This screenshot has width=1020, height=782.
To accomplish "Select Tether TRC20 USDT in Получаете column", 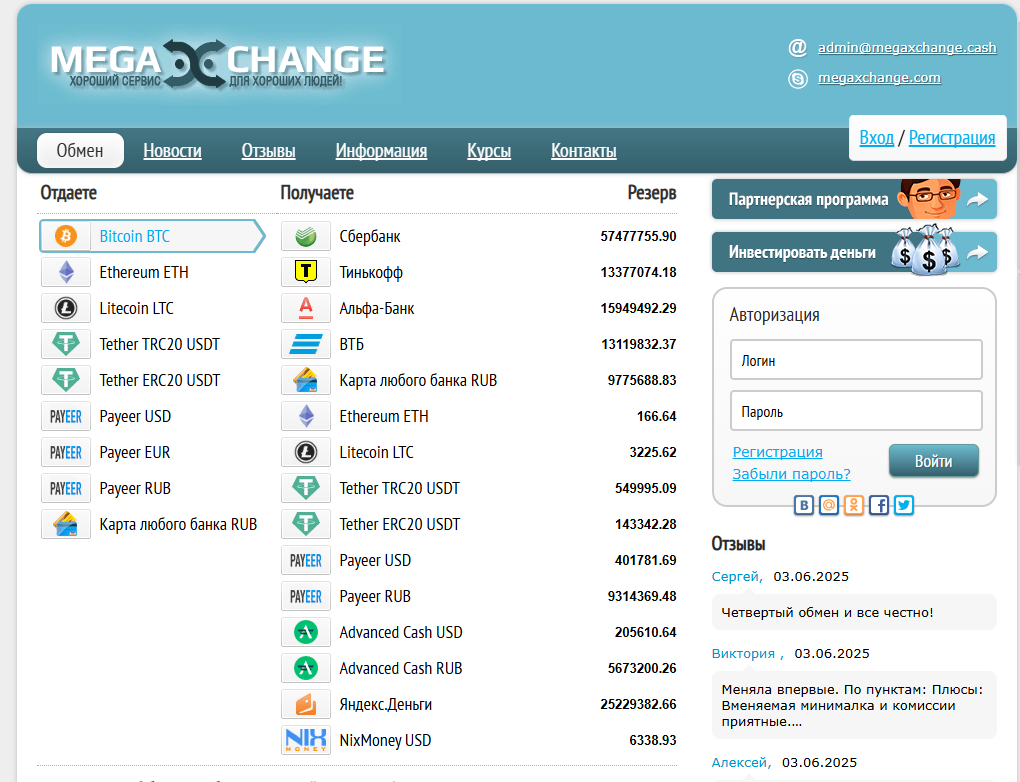I will [399, 488].
